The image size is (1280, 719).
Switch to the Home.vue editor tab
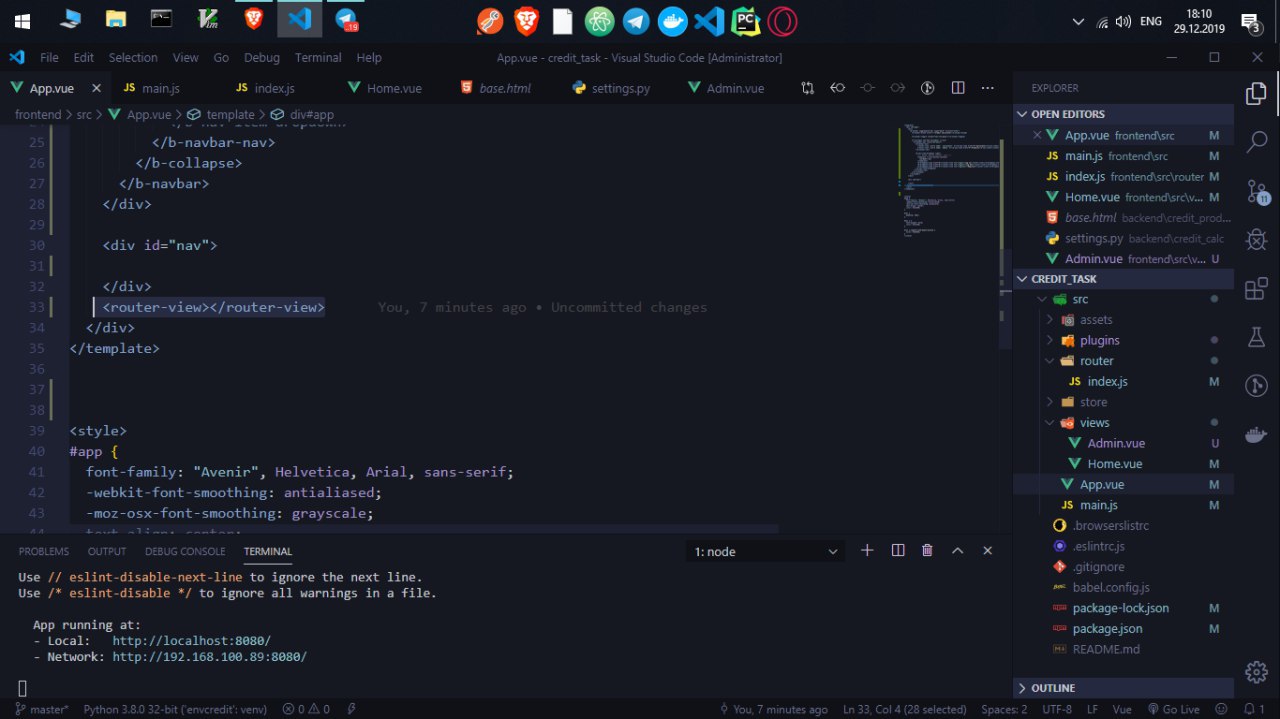click(x=394, y=88)
